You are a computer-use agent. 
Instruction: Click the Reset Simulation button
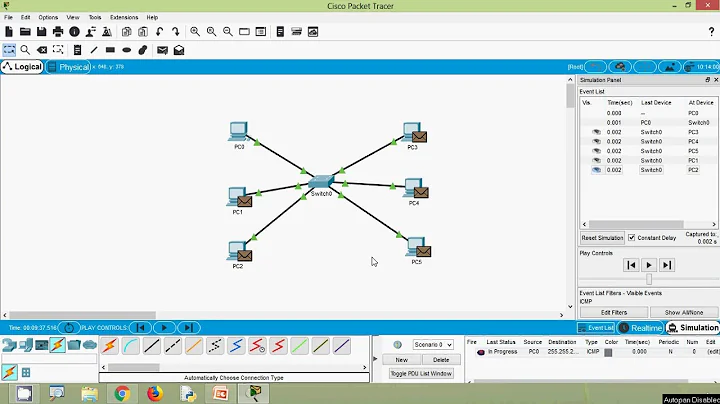(x=602, y=238)
